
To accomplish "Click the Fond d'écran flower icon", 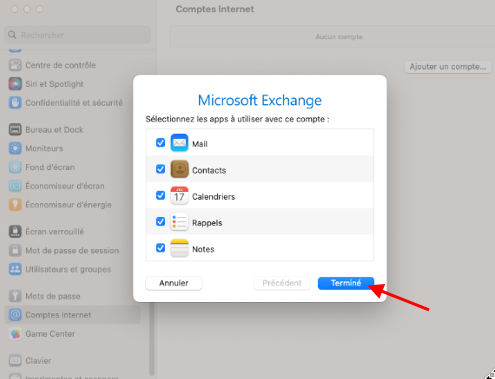I will 15,167.
